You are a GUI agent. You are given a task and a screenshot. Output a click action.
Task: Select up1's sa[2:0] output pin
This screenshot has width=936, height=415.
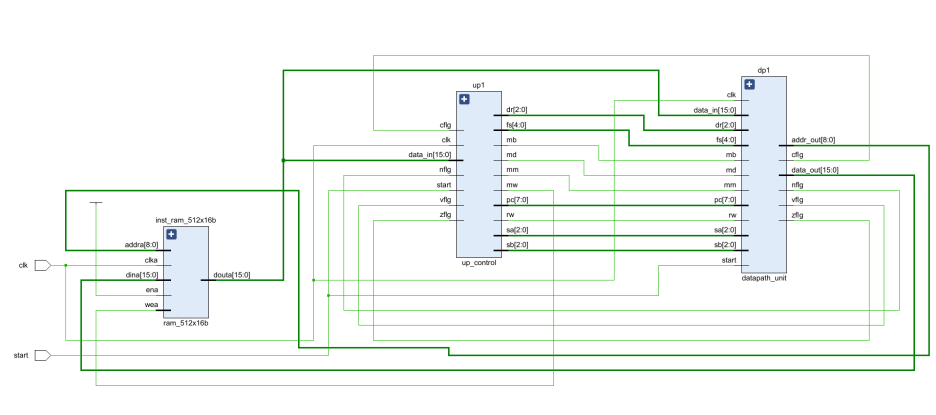(517, 230)
